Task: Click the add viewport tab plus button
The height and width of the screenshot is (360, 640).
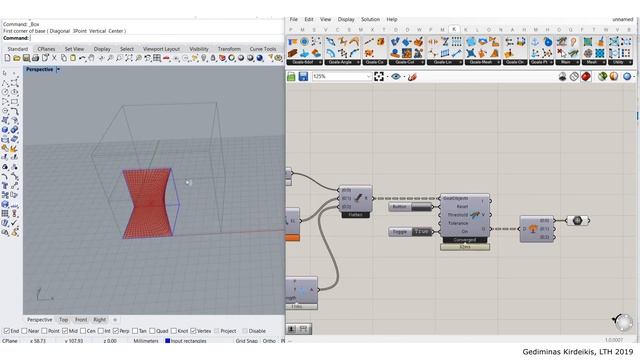Action: click(x=115, y=320)
